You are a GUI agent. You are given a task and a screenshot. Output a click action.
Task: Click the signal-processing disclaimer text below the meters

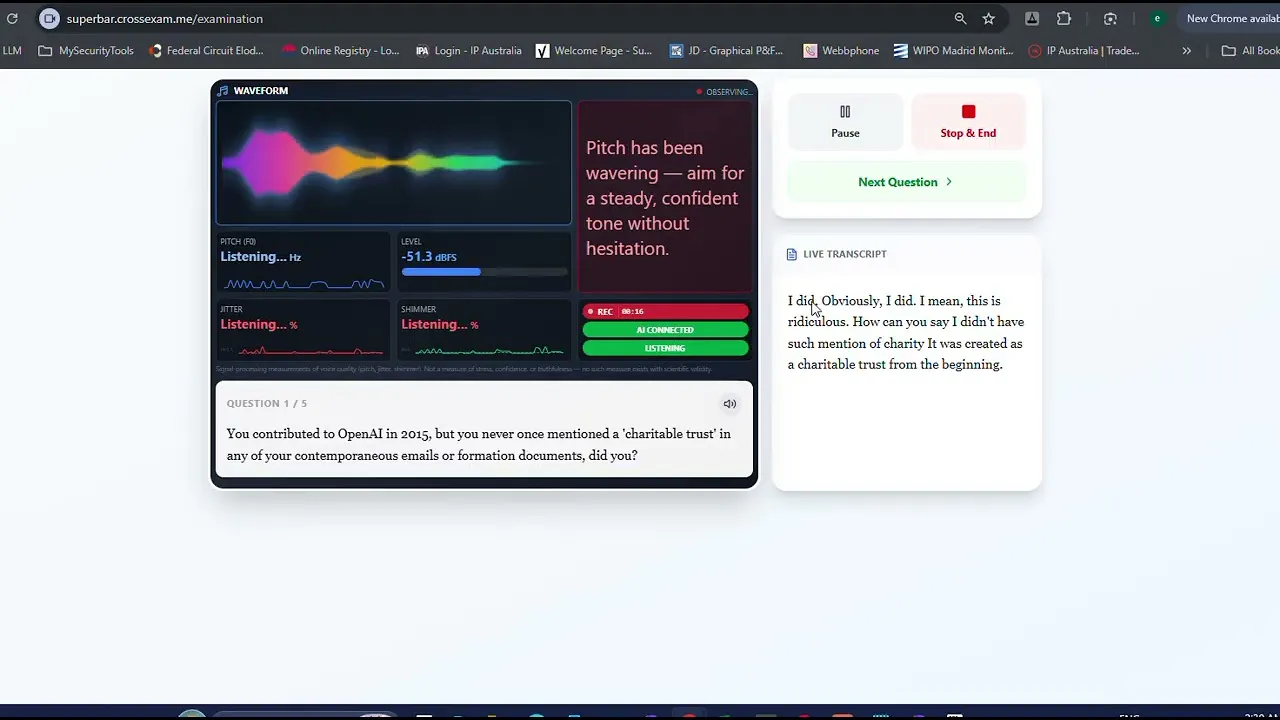coord(464,369)
